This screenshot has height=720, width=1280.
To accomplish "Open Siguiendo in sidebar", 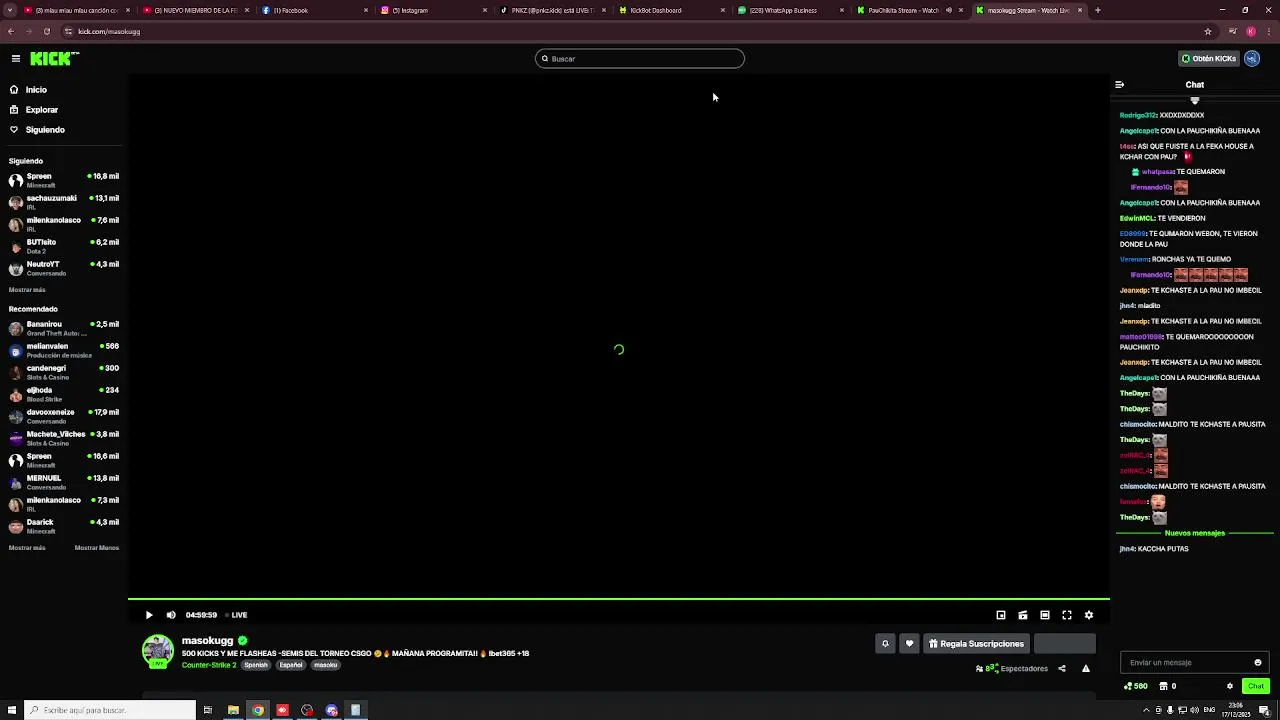I will (x=45, y=130).
